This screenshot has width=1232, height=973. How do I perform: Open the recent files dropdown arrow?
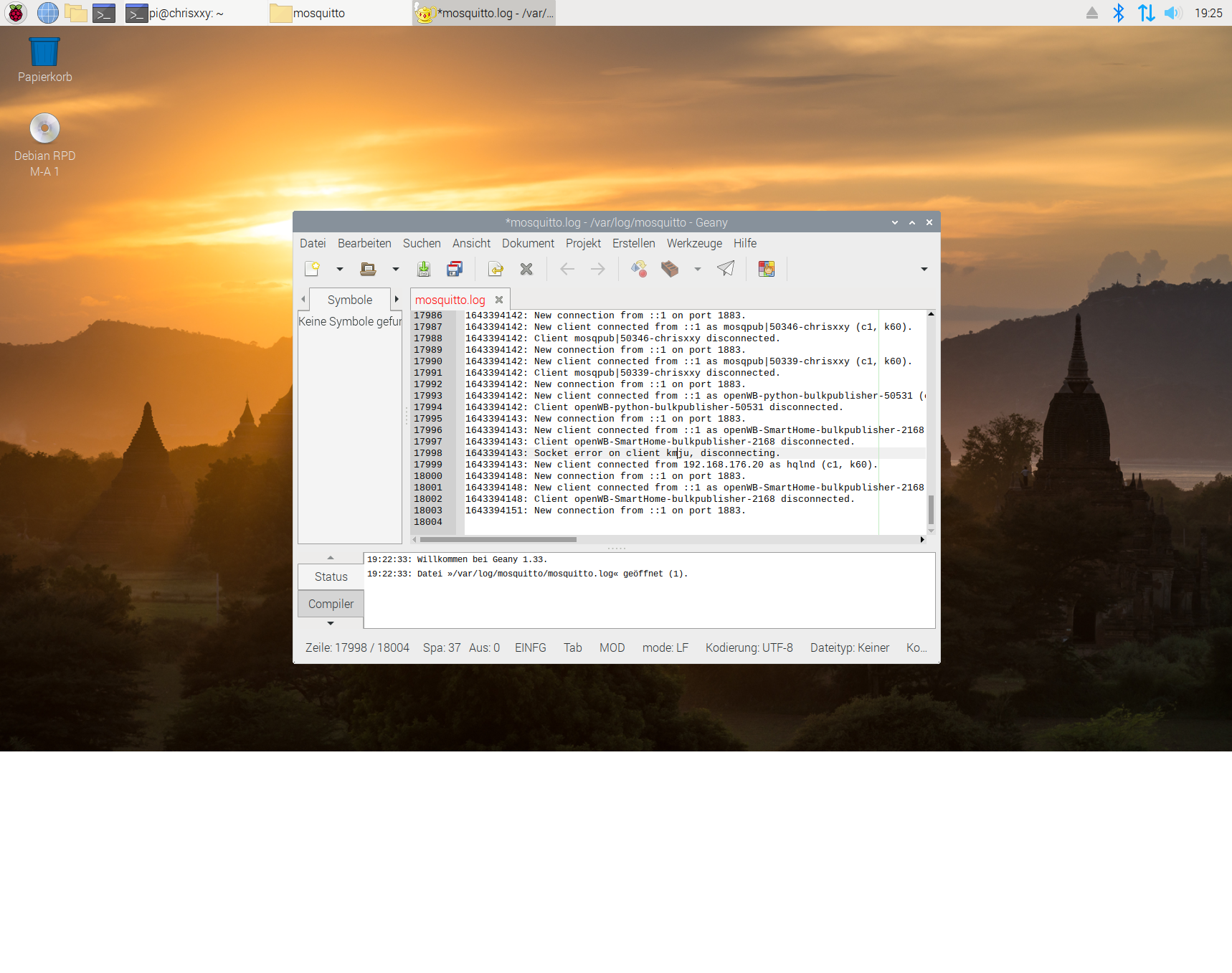click(x=395, y=270)
